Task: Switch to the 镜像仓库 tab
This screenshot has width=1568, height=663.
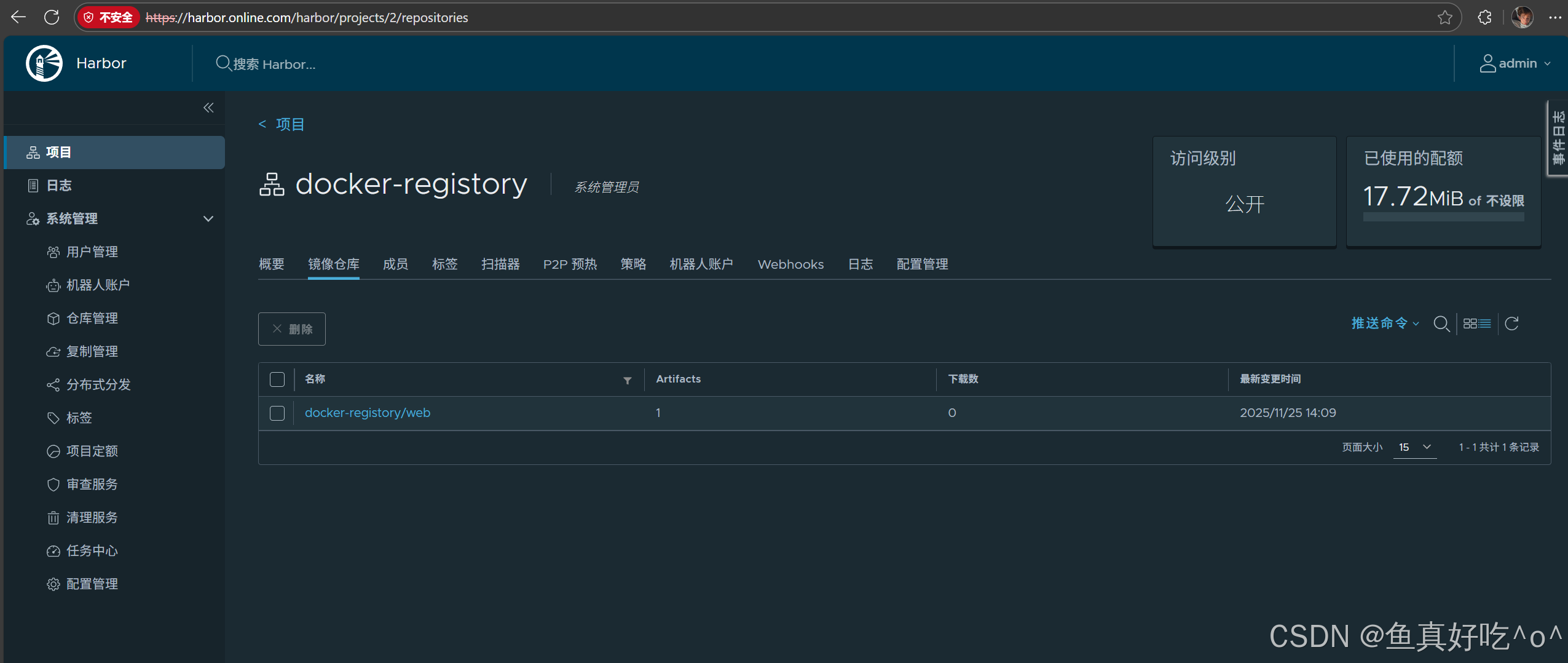Action: 334,264
